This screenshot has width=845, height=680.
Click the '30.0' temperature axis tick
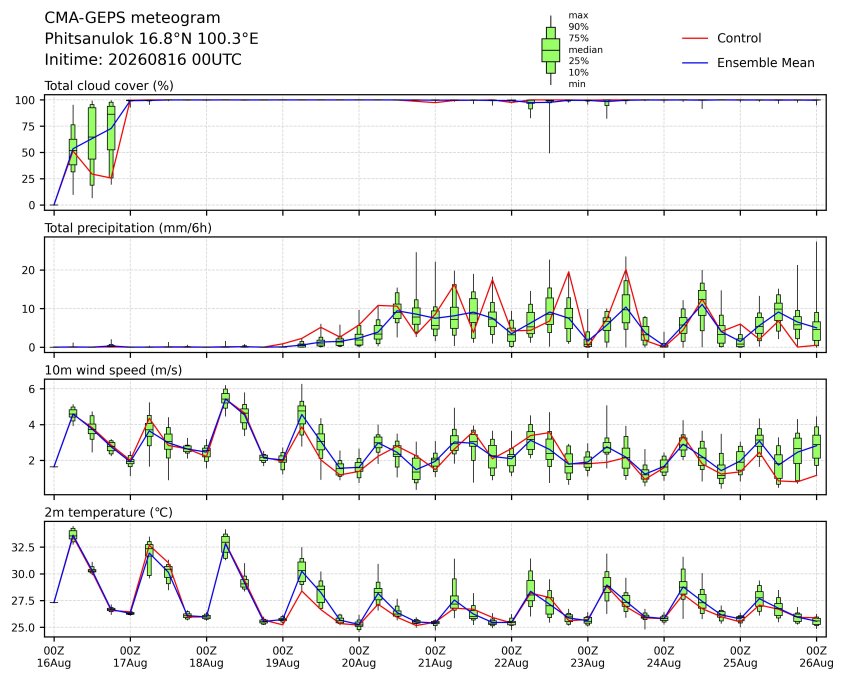point(23,574)
